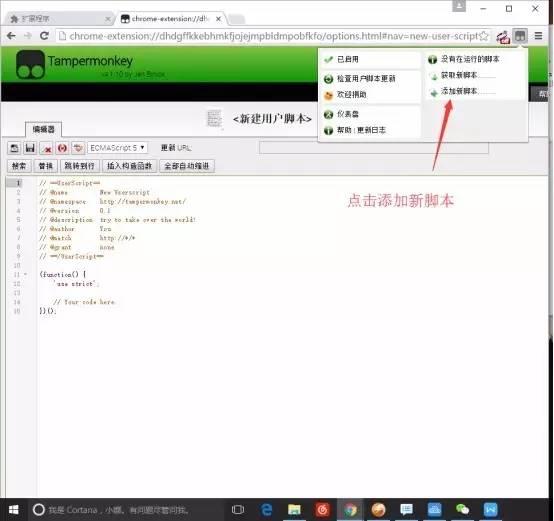554x521 pixels.
Task: Click the 跳转到行 jump to line button
Action: (79, 166)
